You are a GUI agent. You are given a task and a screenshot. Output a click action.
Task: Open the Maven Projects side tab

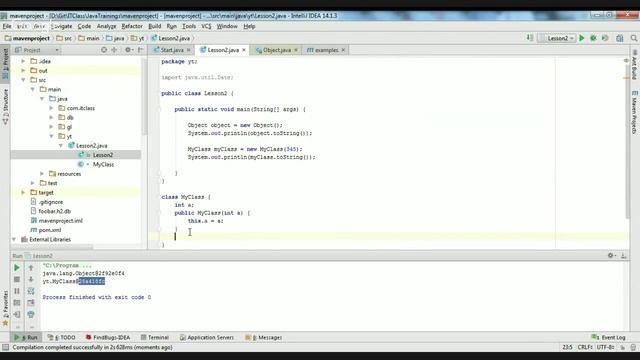click(x=634, y=112)
